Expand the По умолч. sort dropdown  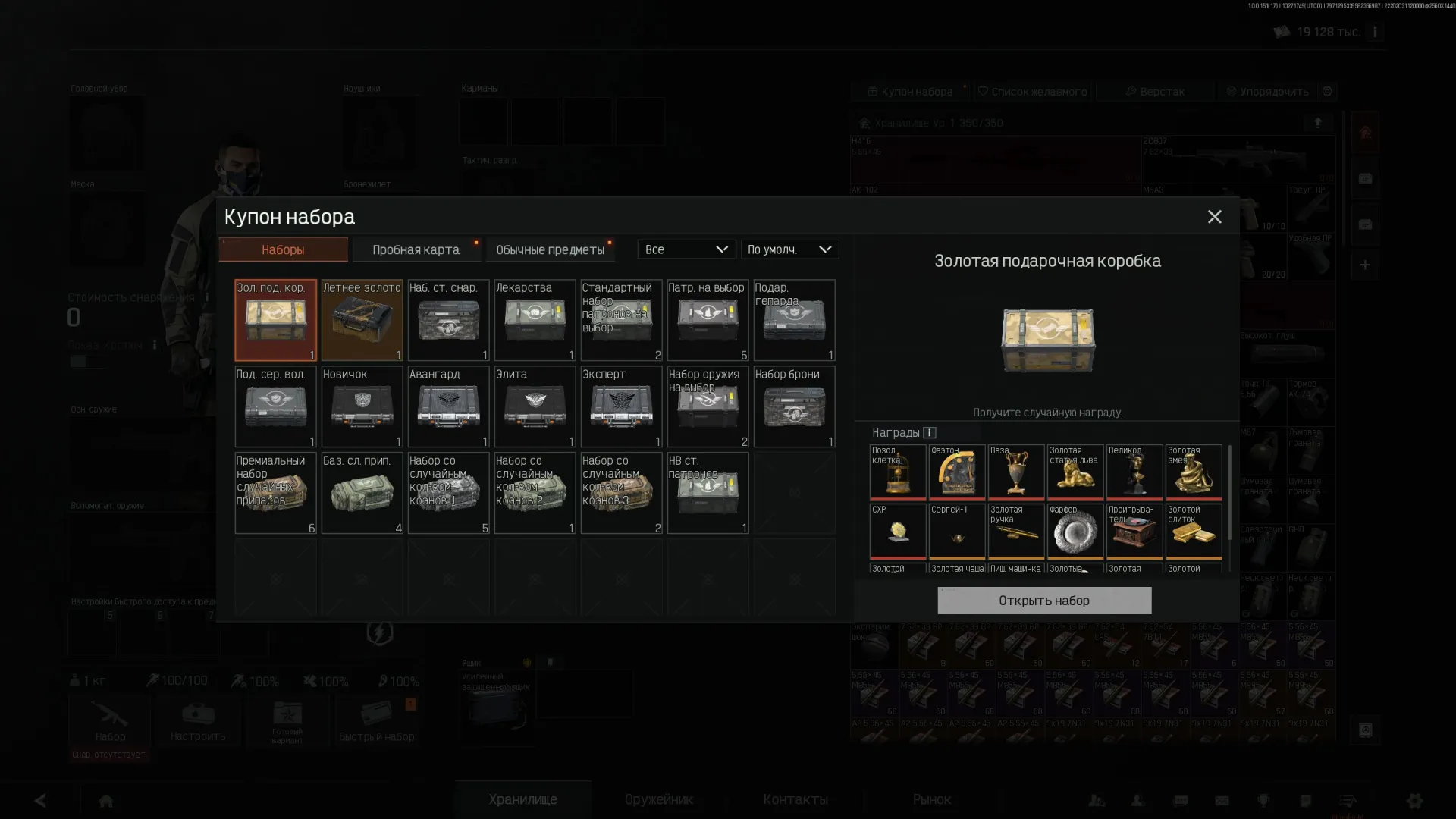click(x=789, y=249)
